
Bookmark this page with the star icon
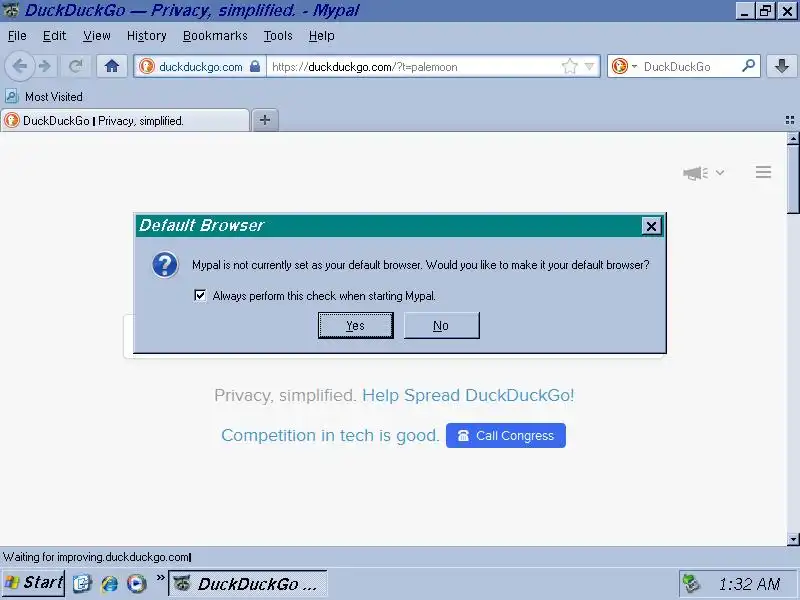click(569, 66)
